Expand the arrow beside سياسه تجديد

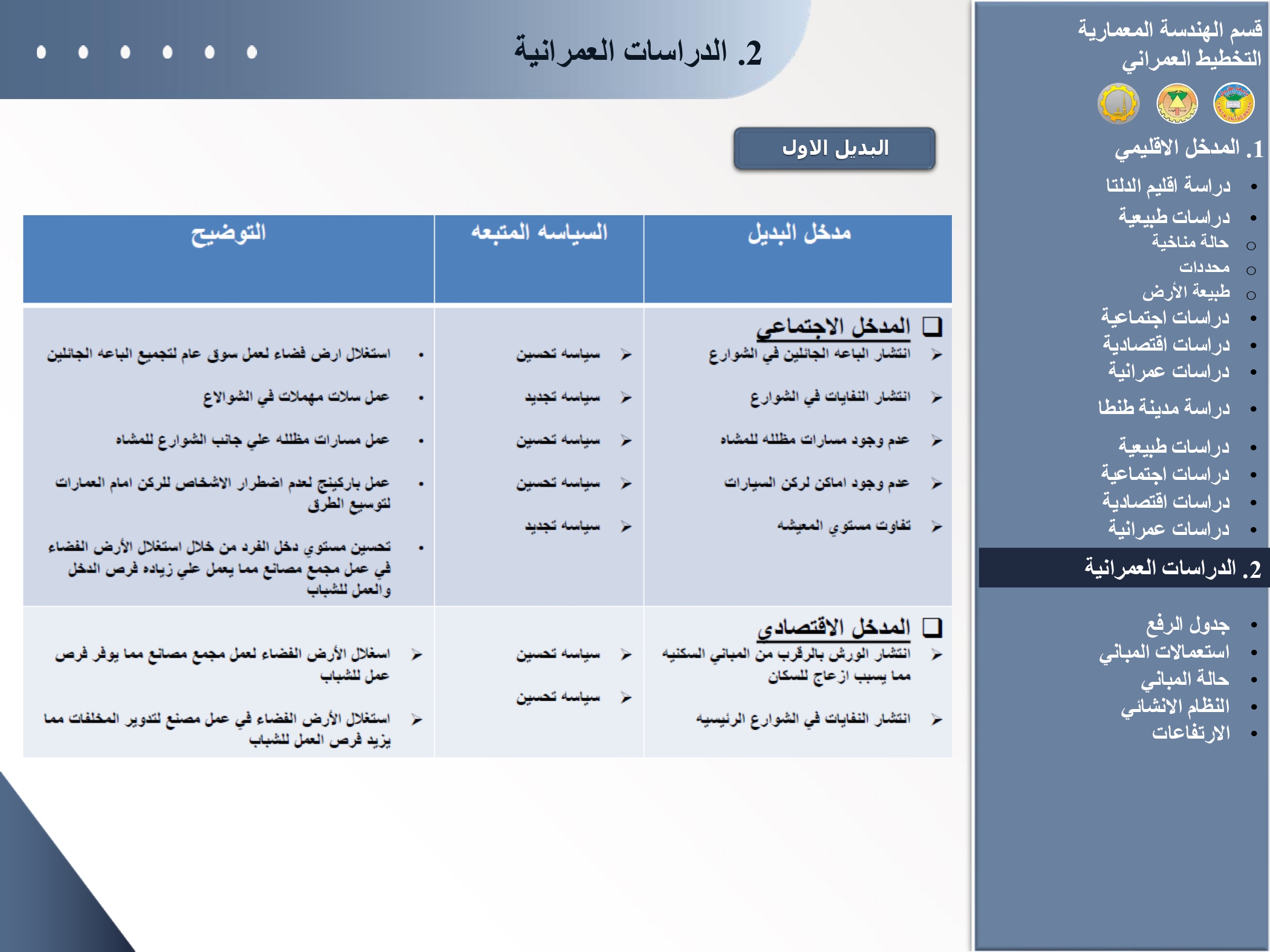626,397
